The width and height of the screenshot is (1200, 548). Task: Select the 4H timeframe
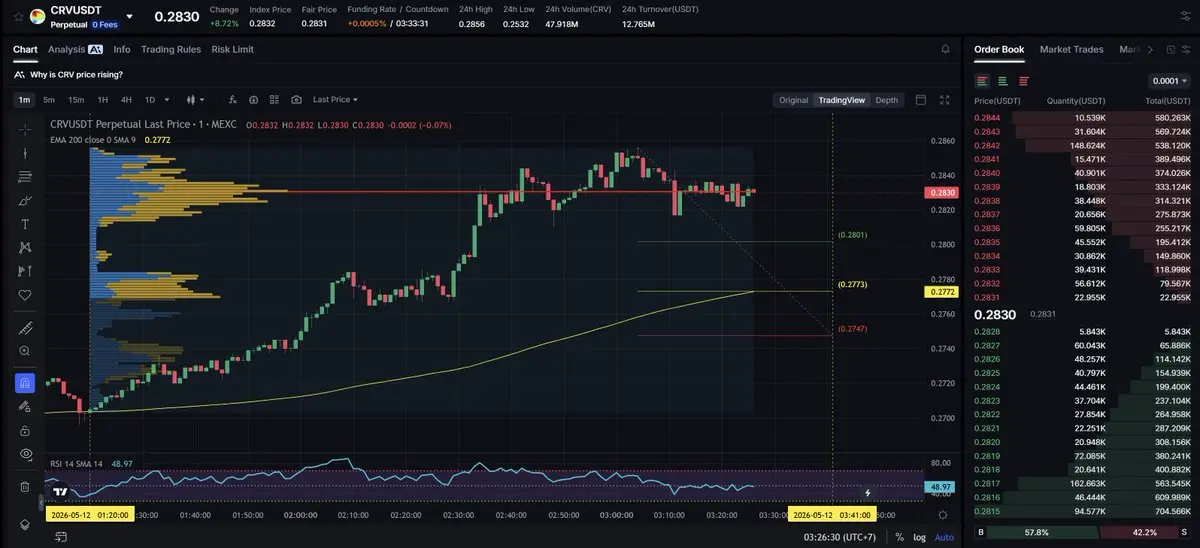[x=126, y=100]
